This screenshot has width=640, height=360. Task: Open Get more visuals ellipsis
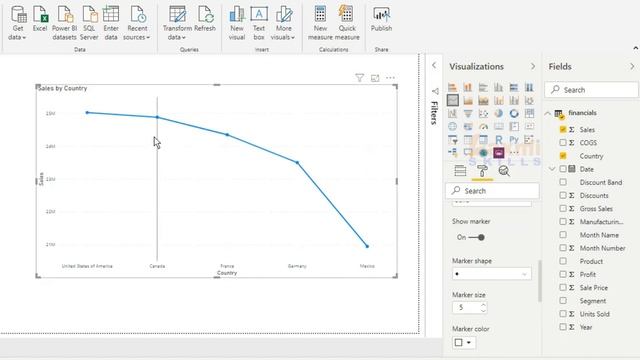pos(514,153)
